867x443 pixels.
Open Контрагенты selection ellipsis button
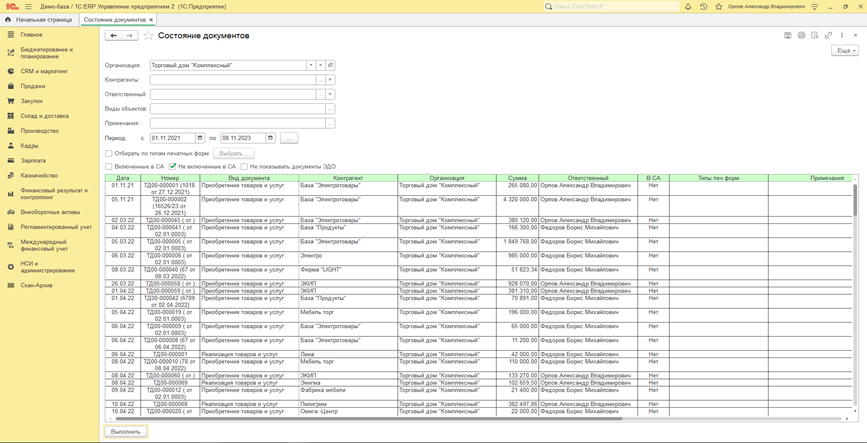pyautogui.click(x=320, y=80)
